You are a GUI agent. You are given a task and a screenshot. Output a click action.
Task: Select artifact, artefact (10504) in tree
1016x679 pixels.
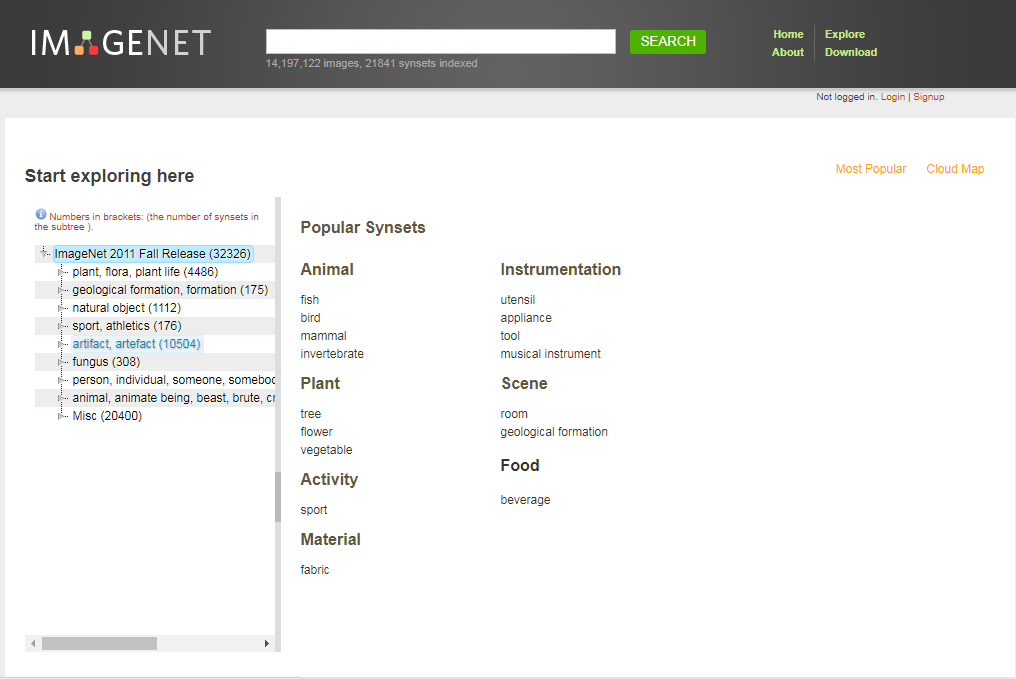tap(136, 344)
